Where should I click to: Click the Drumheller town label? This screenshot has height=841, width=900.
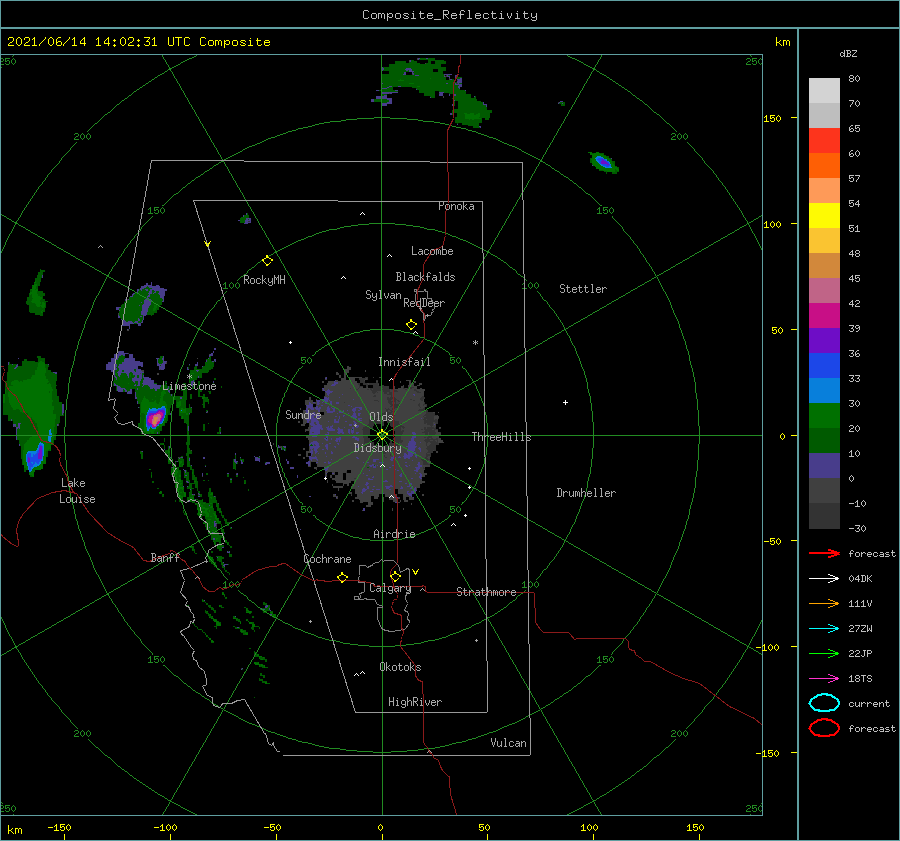click(586, 493)
